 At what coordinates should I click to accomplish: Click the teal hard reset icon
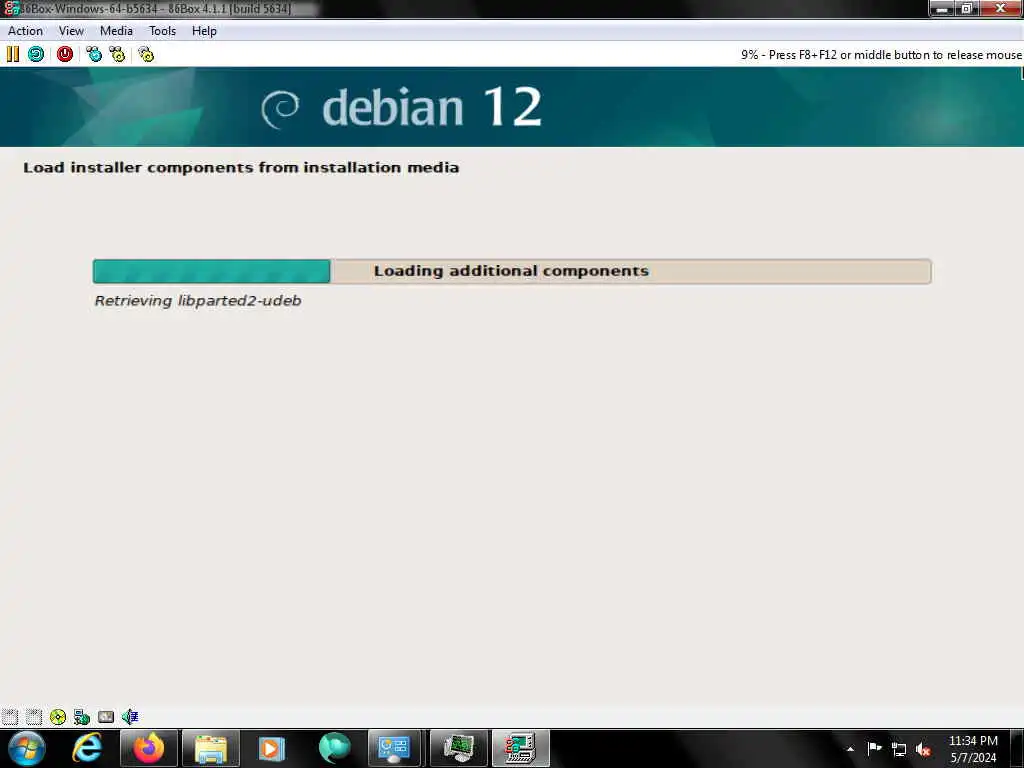coord(36,54)
